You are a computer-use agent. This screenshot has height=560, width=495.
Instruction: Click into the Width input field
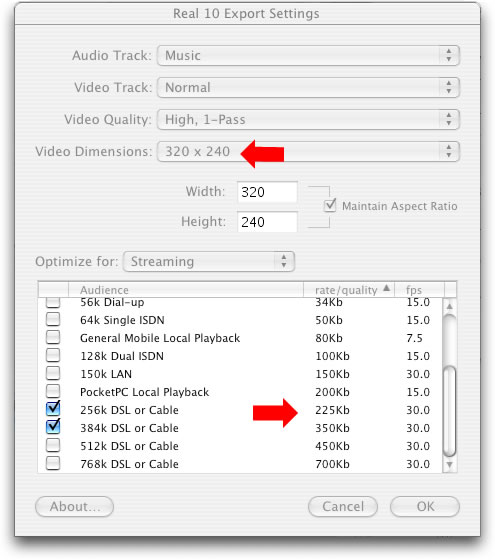click(267, 192)
